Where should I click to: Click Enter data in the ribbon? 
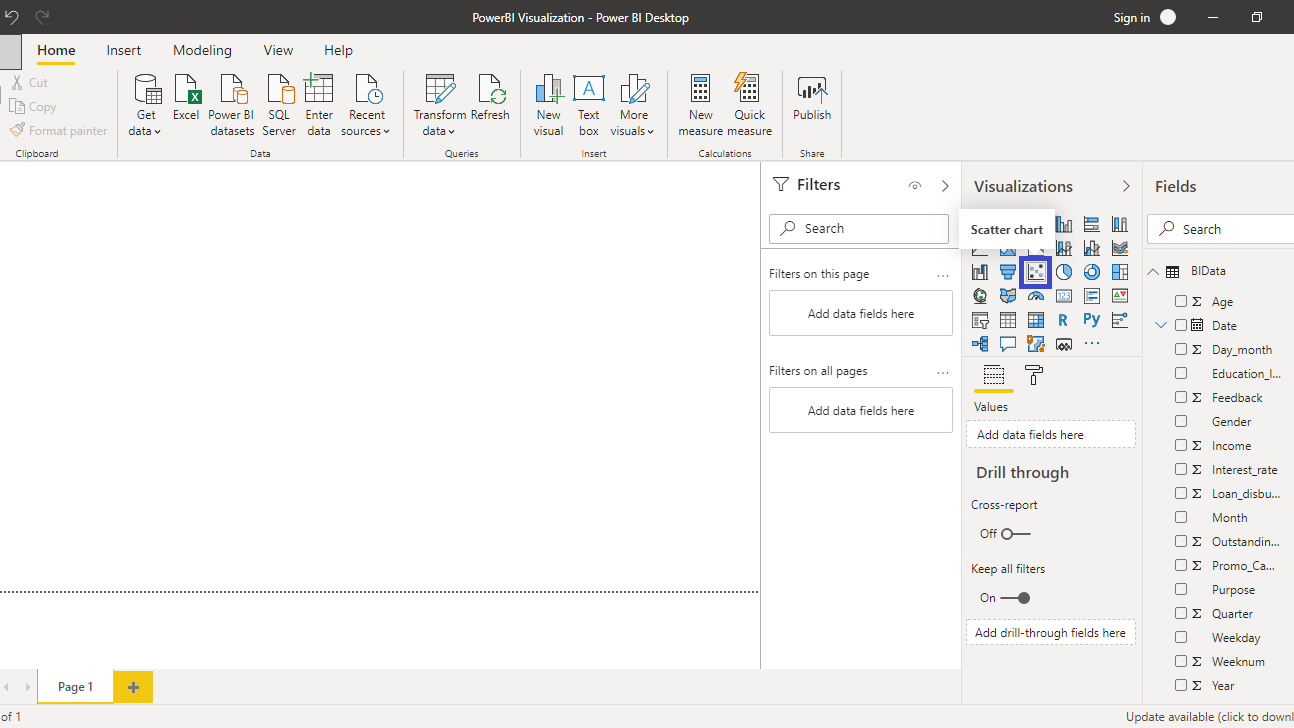pos(319,105)
